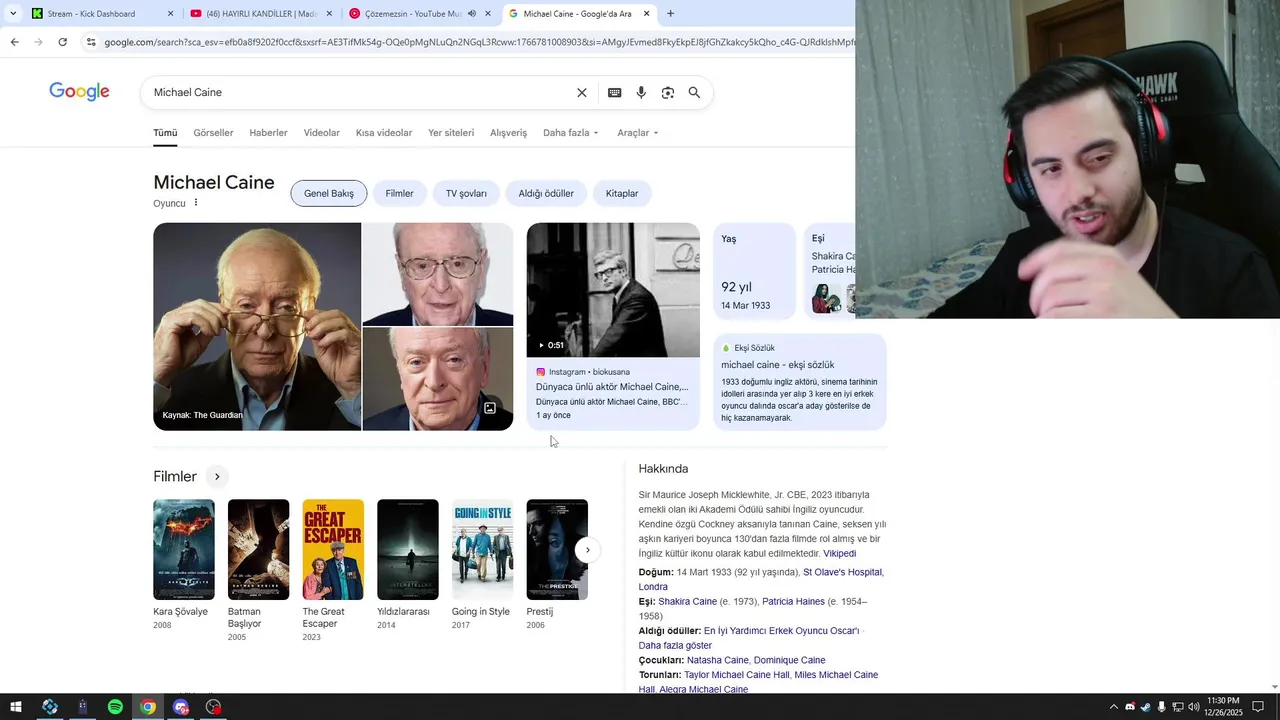Viewport: 1280px width, 720px height.
Task: Open Windows Start menu
Action: click(16, 707)
